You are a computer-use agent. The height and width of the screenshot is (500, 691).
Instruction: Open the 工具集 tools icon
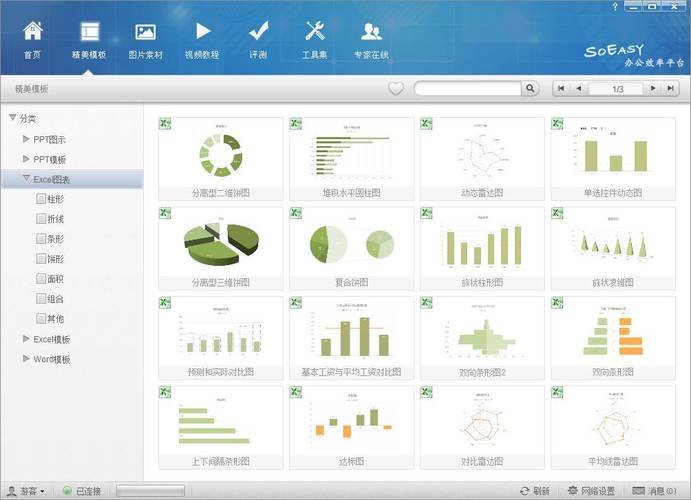pos(315,31)
